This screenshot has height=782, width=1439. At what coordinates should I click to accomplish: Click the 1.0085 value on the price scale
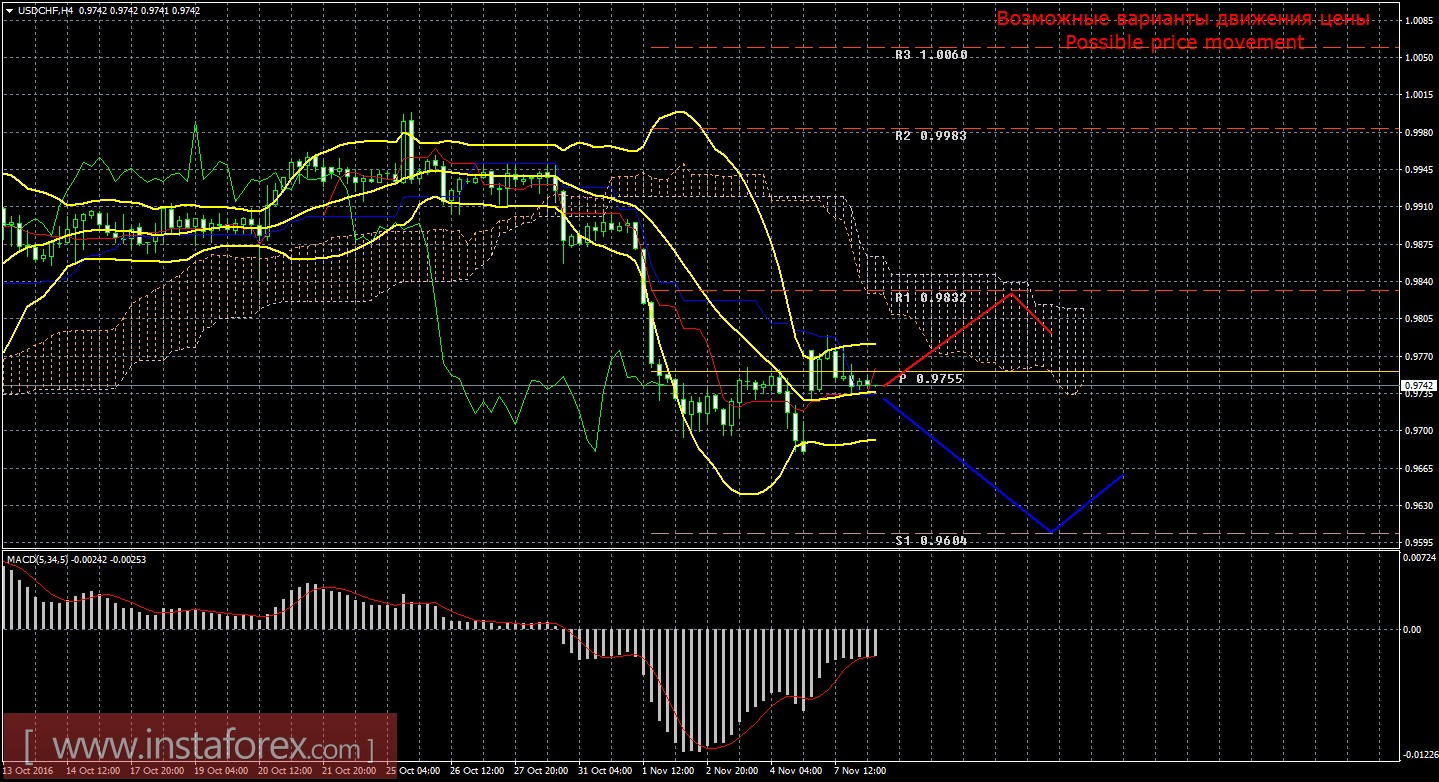tap(1420, 20)
